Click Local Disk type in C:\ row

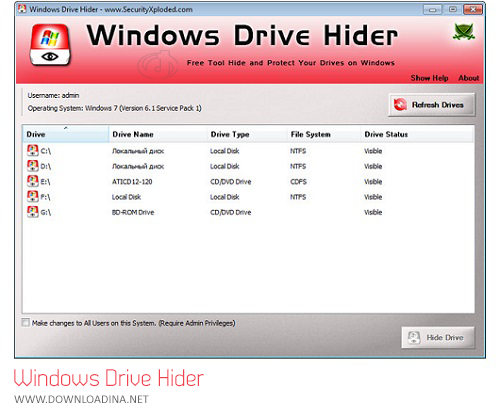[x=225, y=151]
